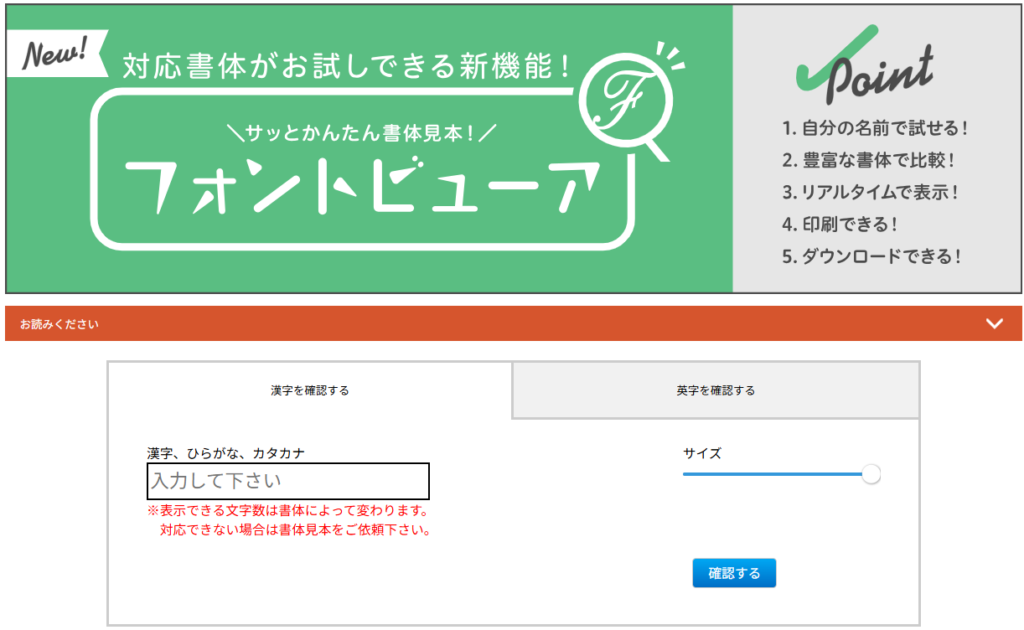The image size is (1024, 630).
Task: Switch to the 英字を確認する tab
Action: coord(715,390)
